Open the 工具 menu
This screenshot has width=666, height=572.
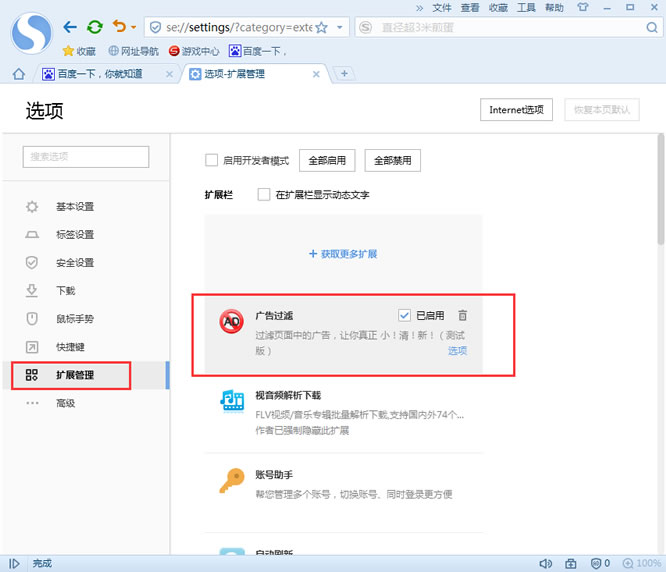coord(525,7)
